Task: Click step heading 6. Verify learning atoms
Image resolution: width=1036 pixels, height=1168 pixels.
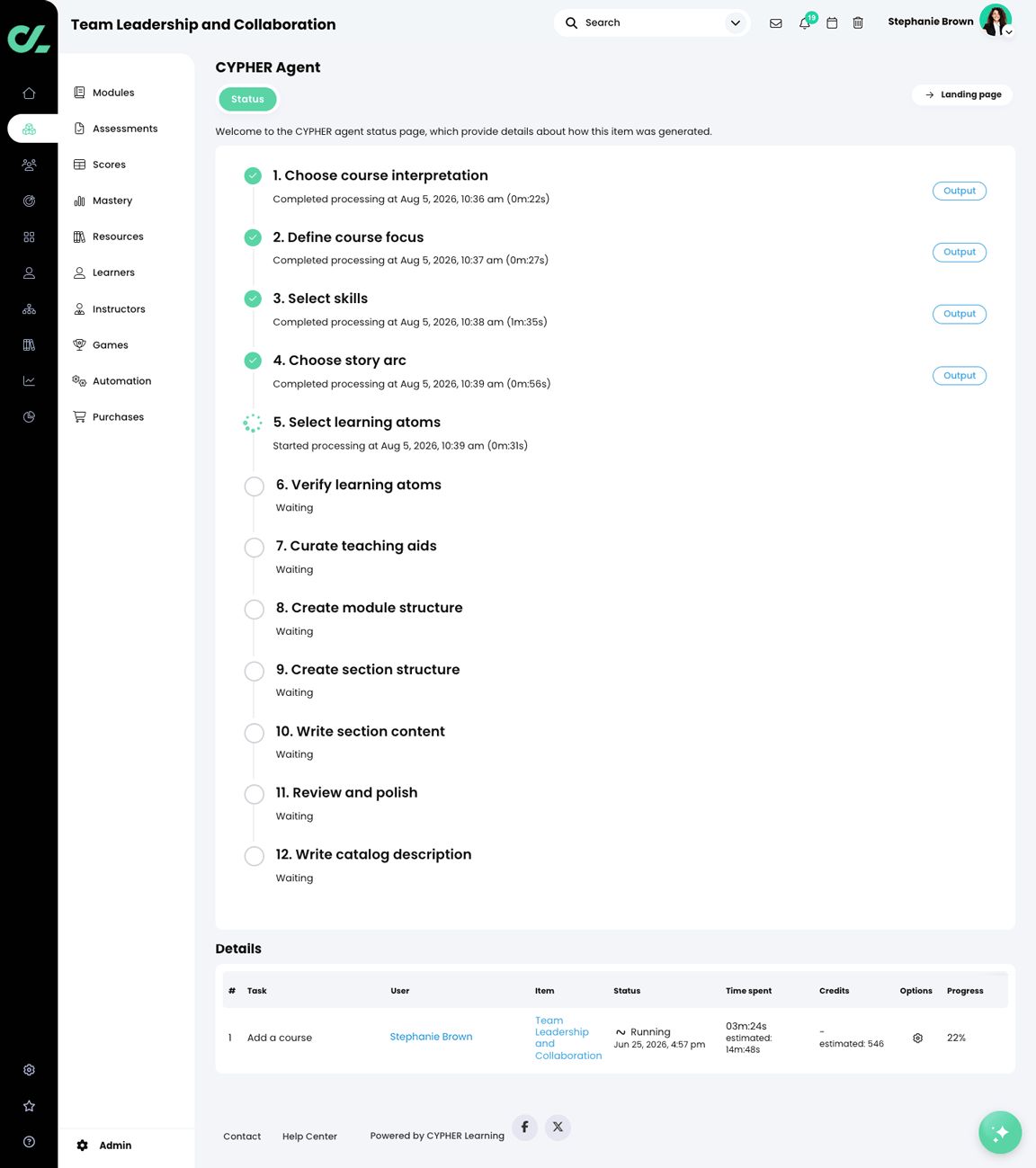Action: pos(358,485)
